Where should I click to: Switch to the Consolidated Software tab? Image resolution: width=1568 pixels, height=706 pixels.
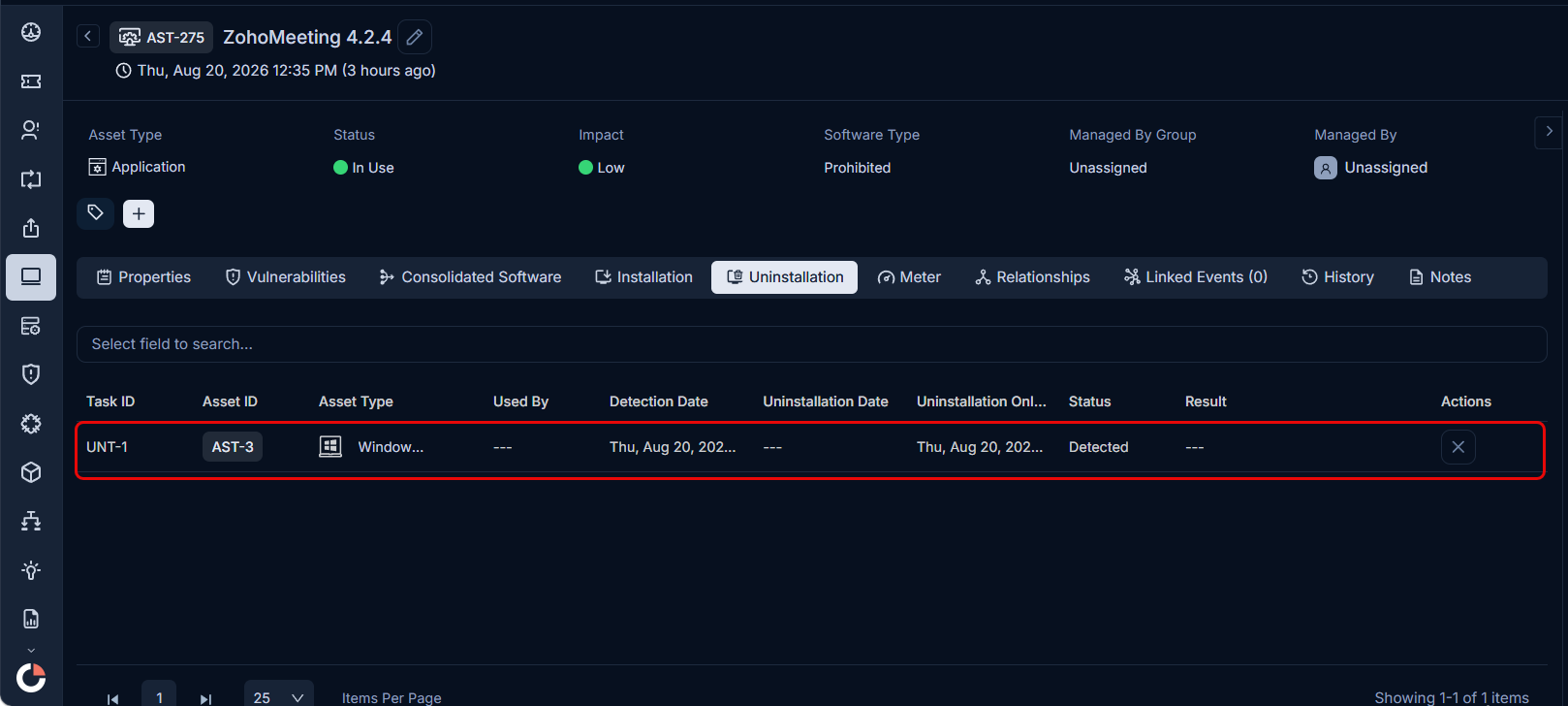point(471,277)
